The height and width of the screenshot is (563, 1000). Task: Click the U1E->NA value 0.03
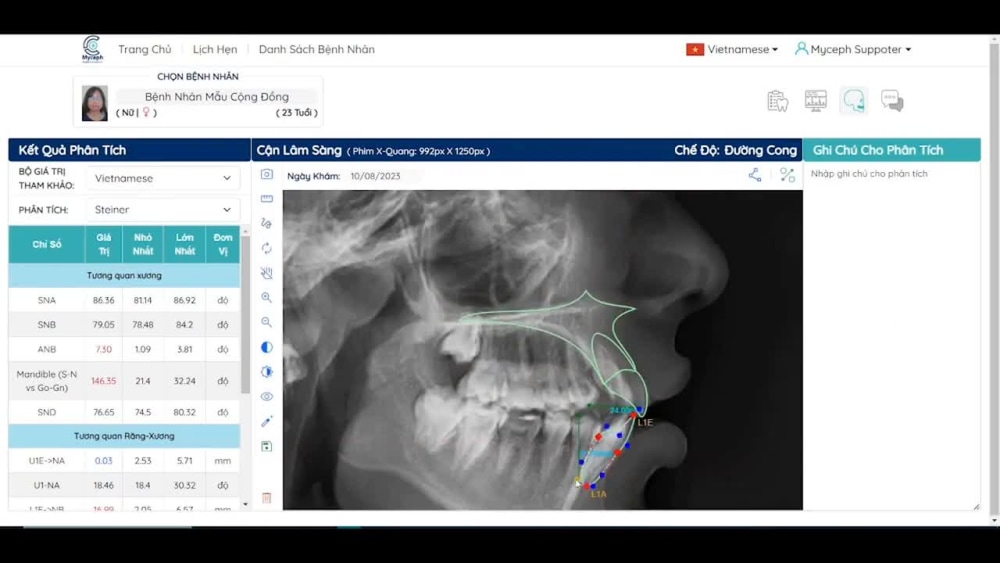pyautogui.click(x=103, y=460)
